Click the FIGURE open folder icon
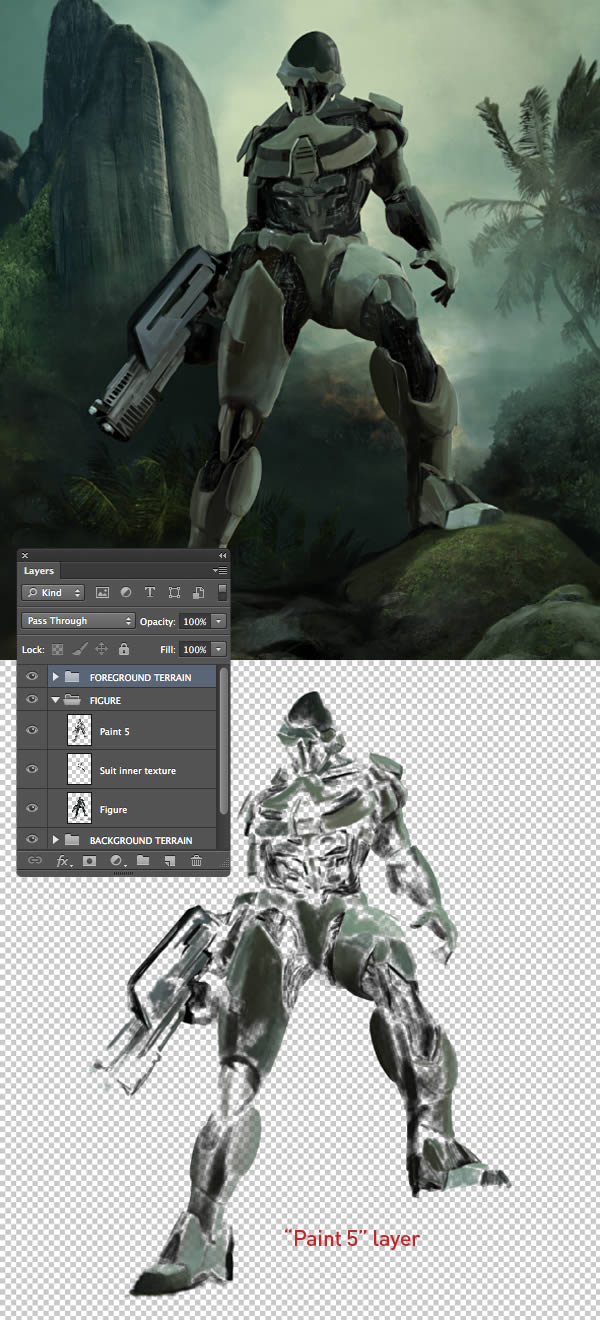Image resolution: width=600 pixels, height=1320 pixels. pos(72,700)
